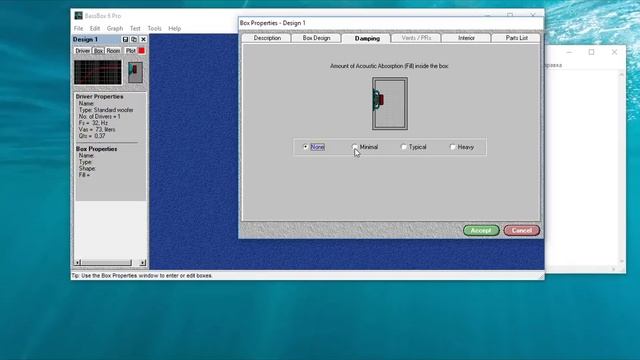Click the Design 1 panel title
The image size is (640, 360).
coord(85,40)
